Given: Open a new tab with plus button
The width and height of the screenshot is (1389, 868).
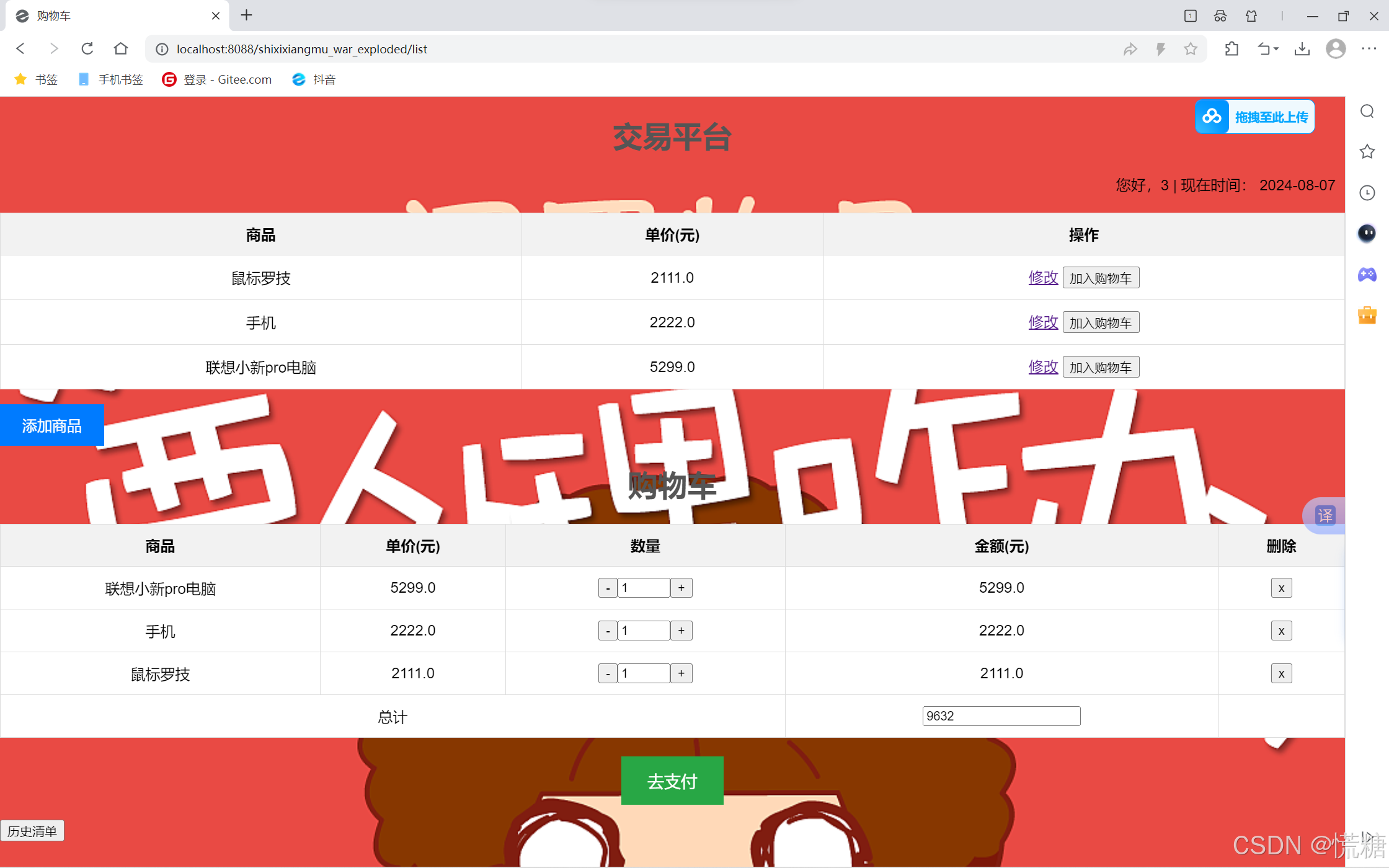Looking at the screenshot, I should (247, 15).
